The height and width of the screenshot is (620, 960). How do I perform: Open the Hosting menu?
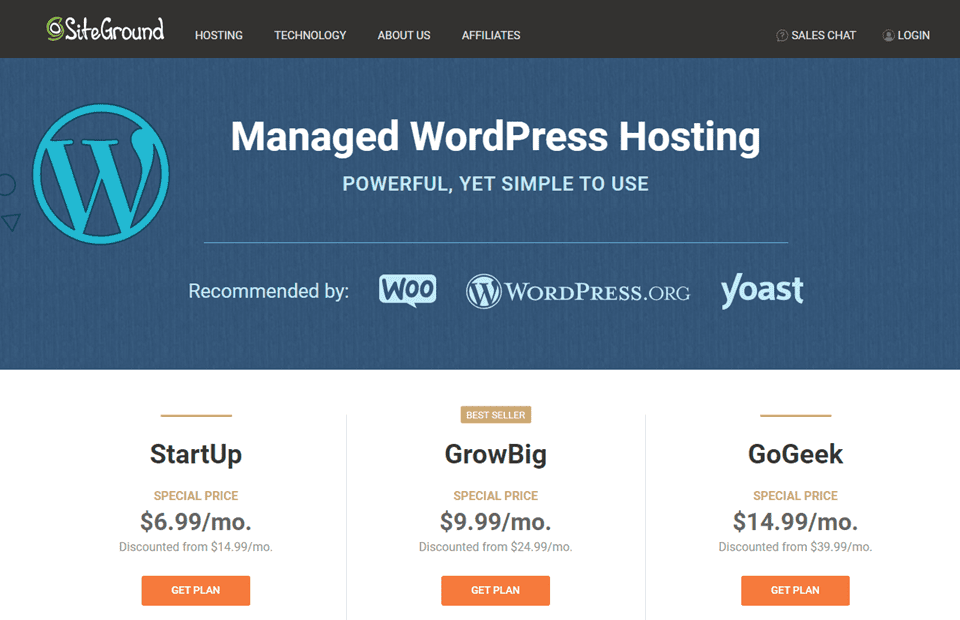218,35
